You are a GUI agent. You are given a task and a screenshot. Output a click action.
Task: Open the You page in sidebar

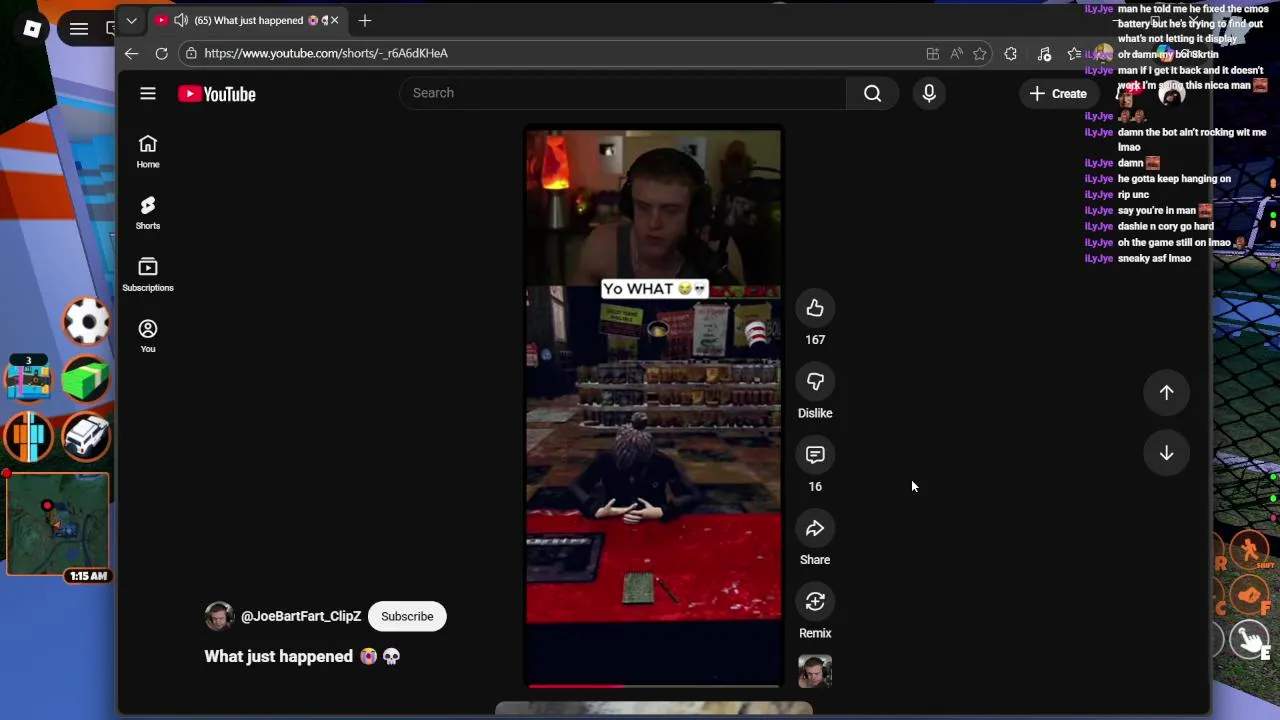point(148,336)
